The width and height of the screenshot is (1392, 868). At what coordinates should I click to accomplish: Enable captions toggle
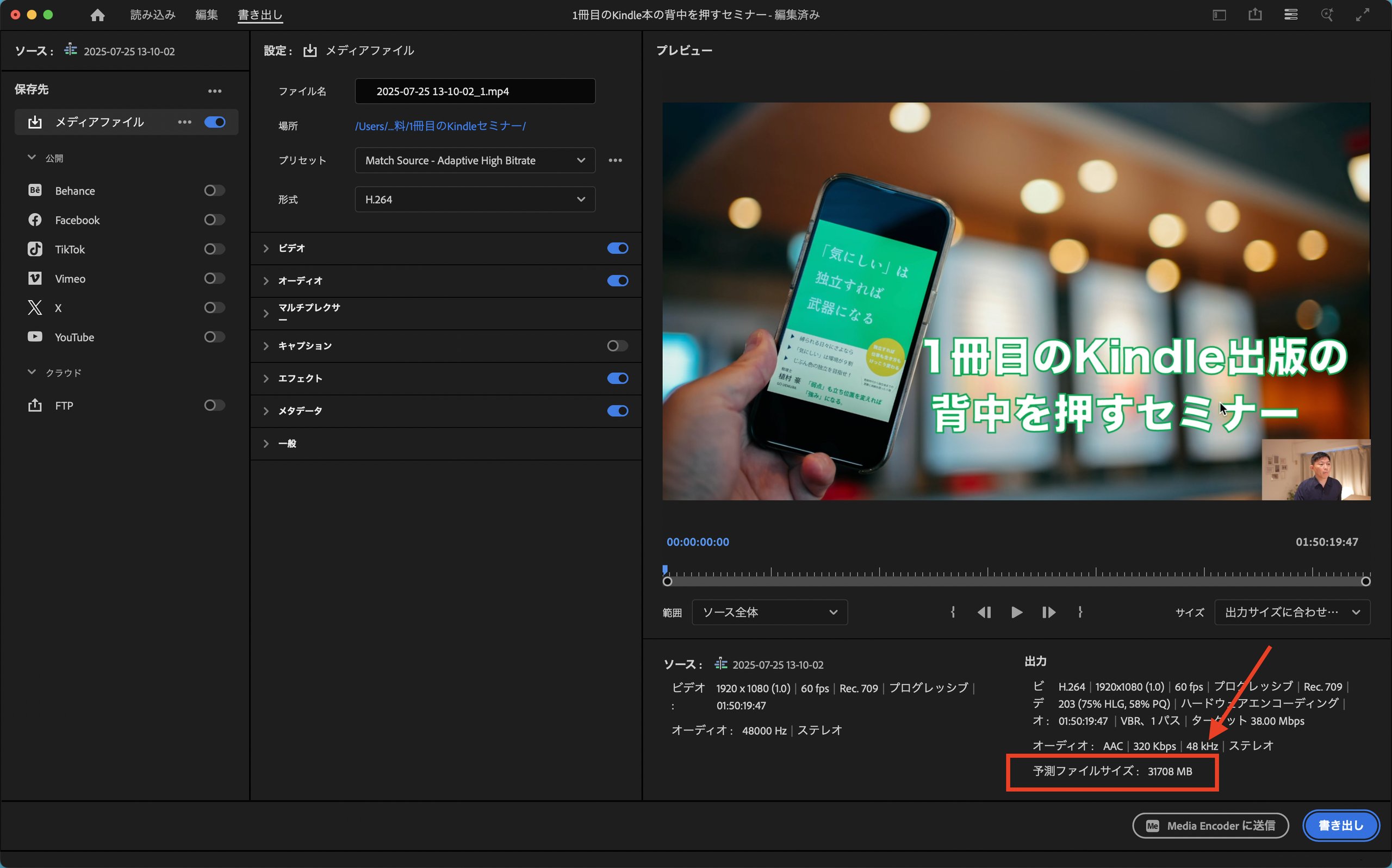[x=618, y=345]
